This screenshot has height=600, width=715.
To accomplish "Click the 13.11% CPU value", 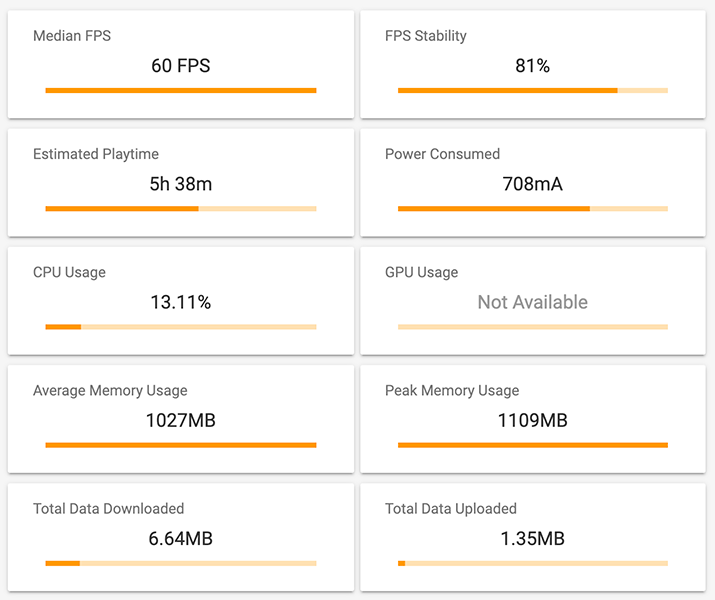I will coord(181,302).
